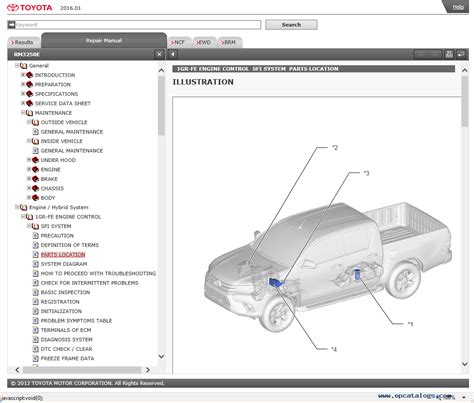Collapse the General tree node
Image resolution: width=474 pixels, height=403 pixels.
tap(17, 66)
